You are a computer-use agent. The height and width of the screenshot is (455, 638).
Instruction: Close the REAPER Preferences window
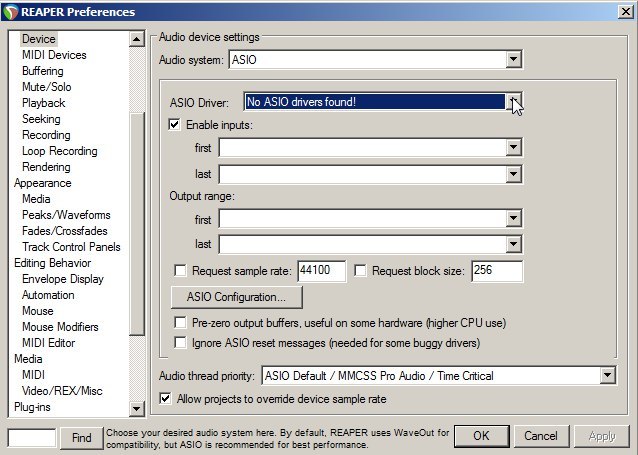point(626,12)
